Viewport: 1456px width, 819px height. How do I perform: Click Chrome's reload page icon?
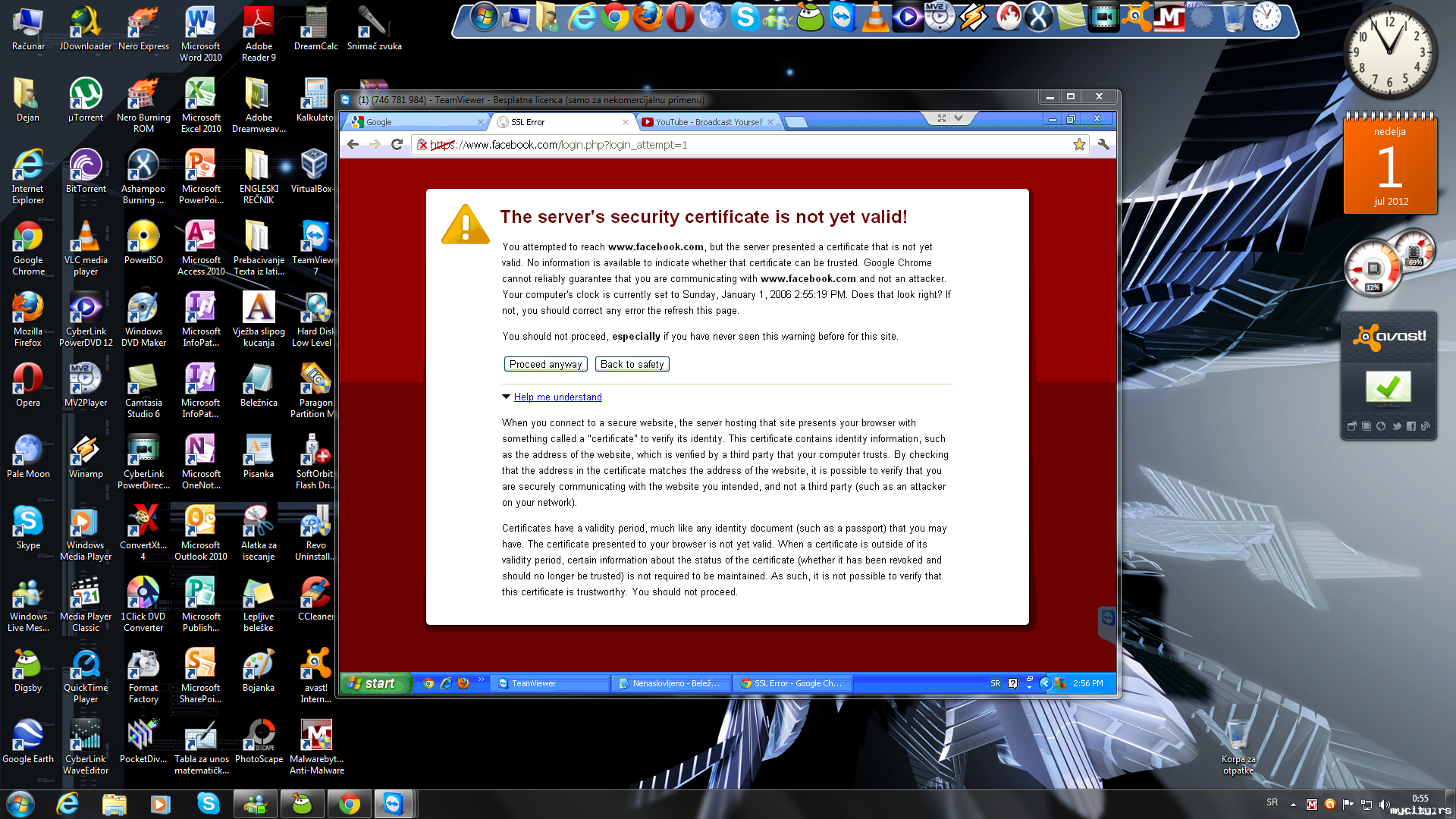(x=397, y=144)
